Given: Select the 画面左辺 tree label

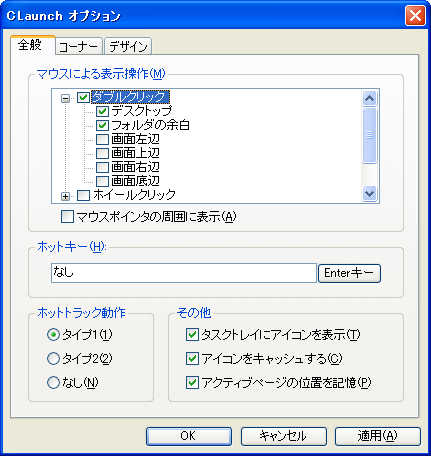Looking at the screenshot, I should coord(135,139).
